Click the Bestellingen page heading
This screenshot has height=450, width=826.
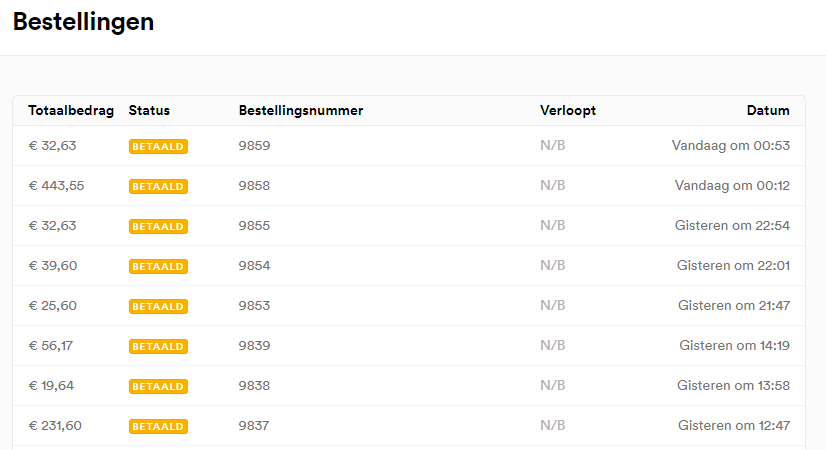(83, 22)
